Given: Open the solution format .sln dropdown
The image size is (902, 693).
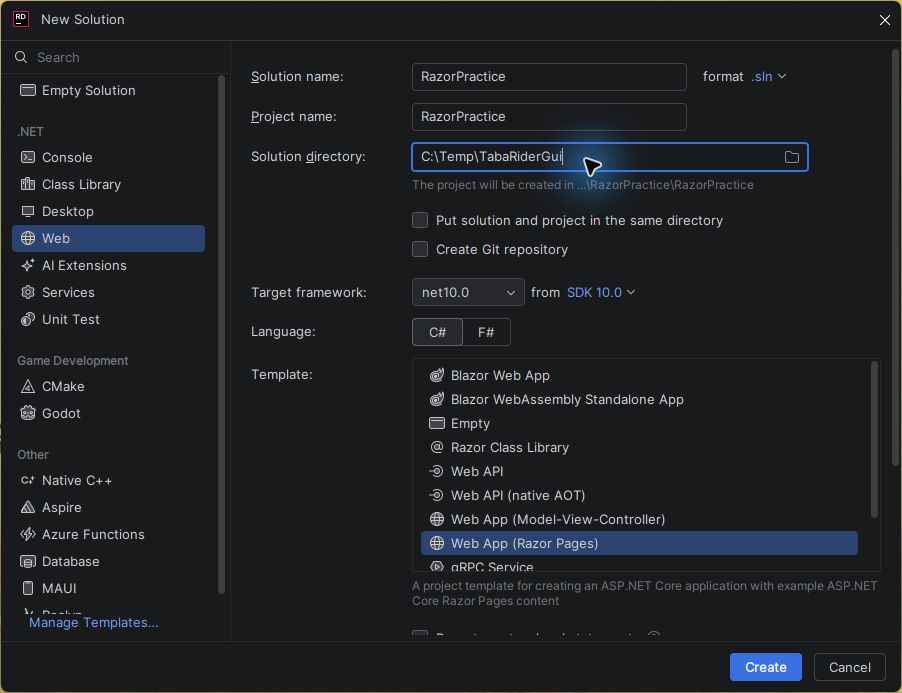Looking at the screenshot, I should point(769,76).
